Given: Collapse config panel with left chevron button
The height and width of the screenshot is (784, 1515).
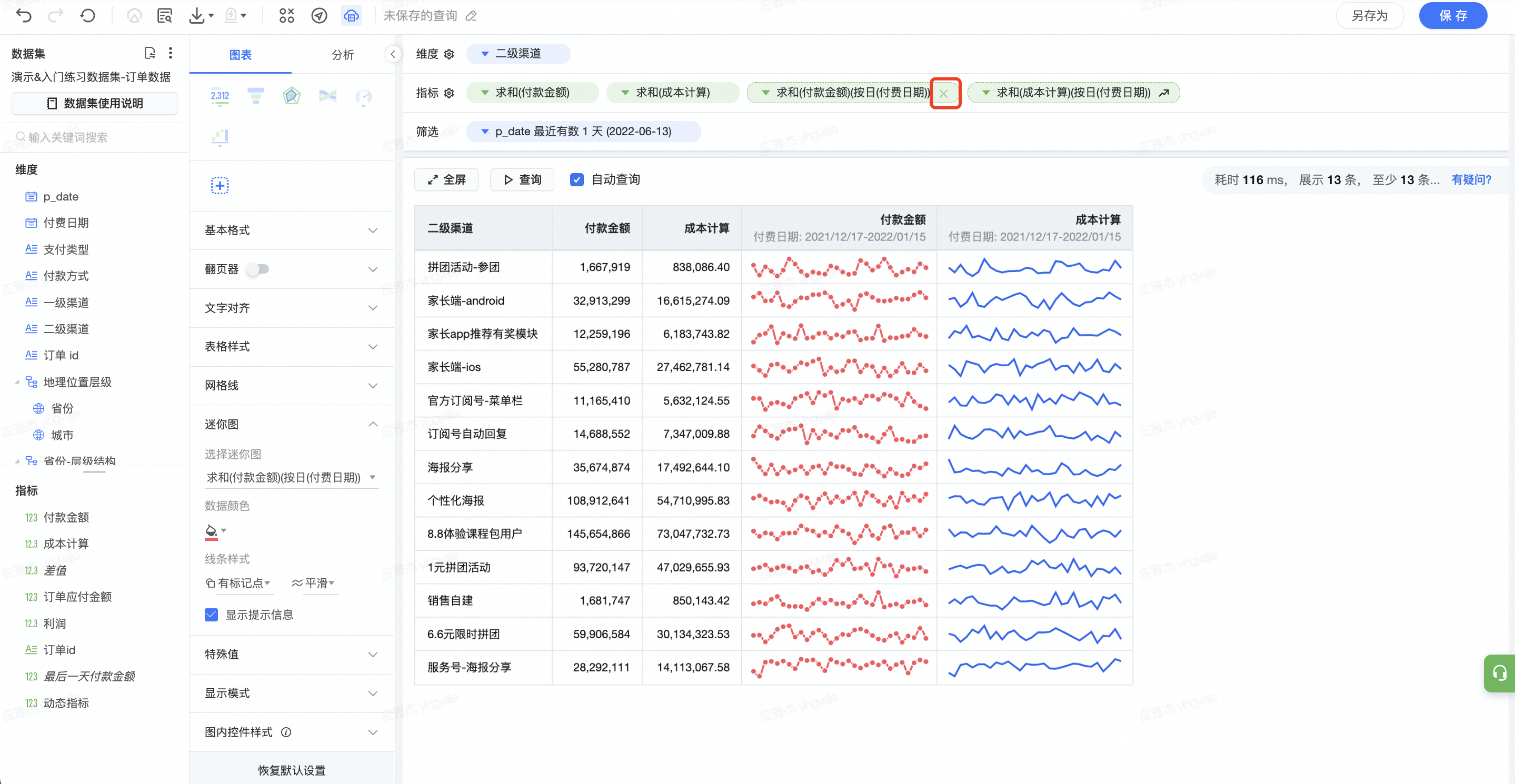Looking at the screenshot, I should pos(393,55).
